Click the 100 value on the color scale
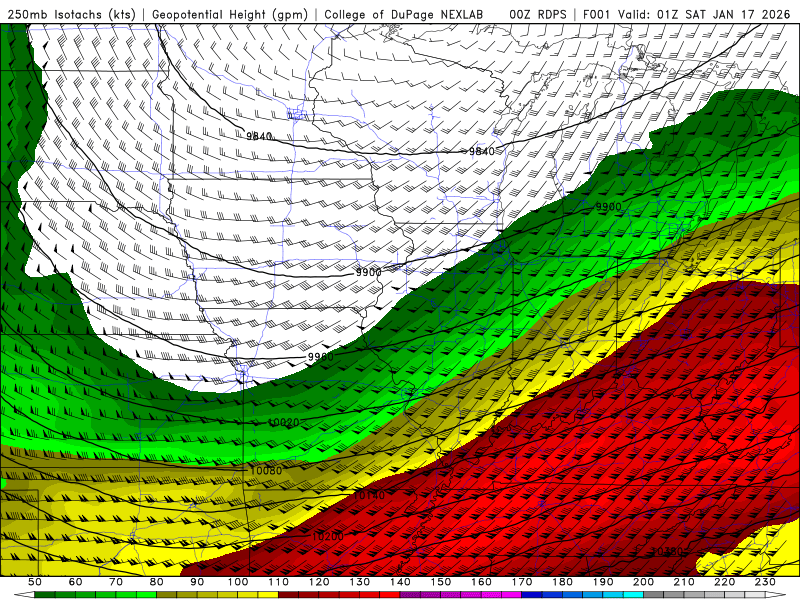The height and width of the screenshot is (600, 800). [238, 582]
